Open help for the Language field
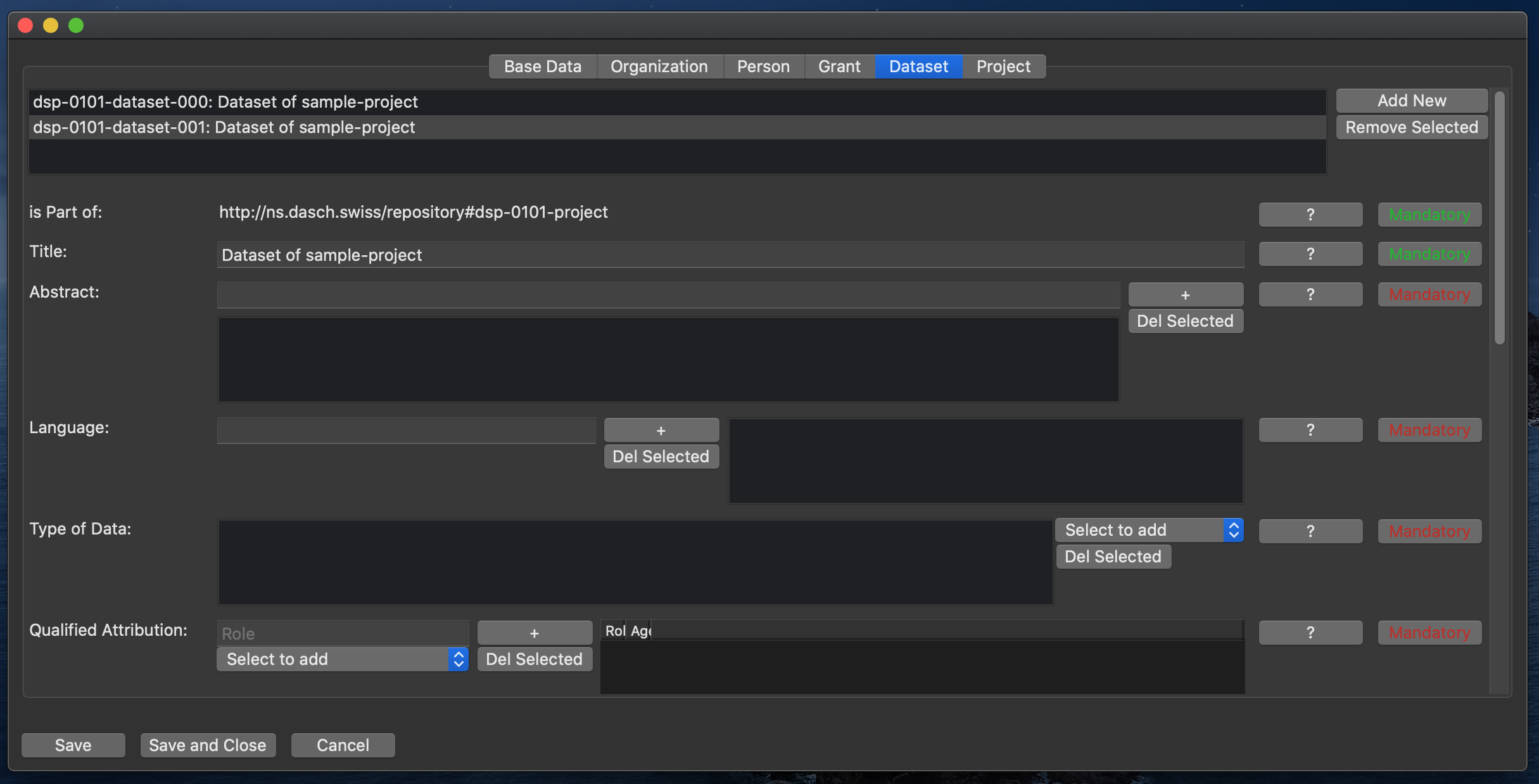Image resolution: width=1539 pixels, height=784 pixels. (x=1310, y=430)
